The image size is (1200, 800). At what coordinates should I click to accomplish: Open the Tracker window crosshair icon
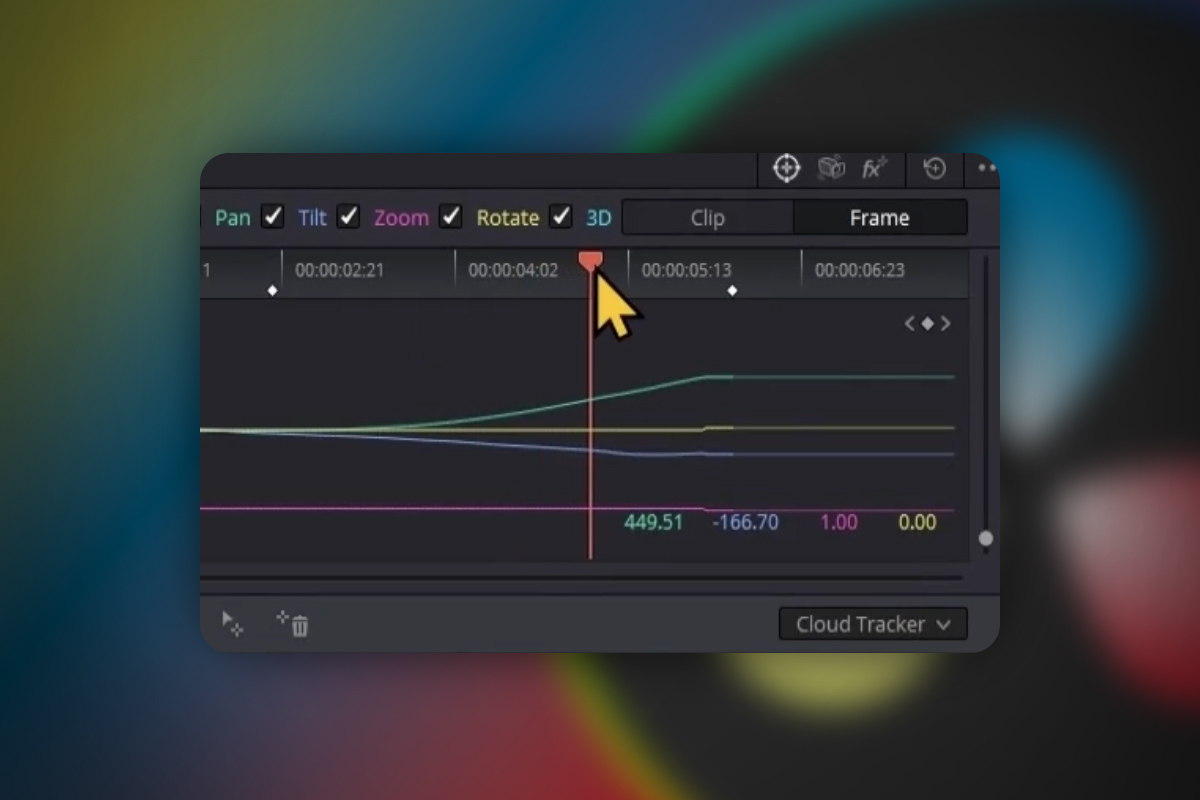point(787,168)
